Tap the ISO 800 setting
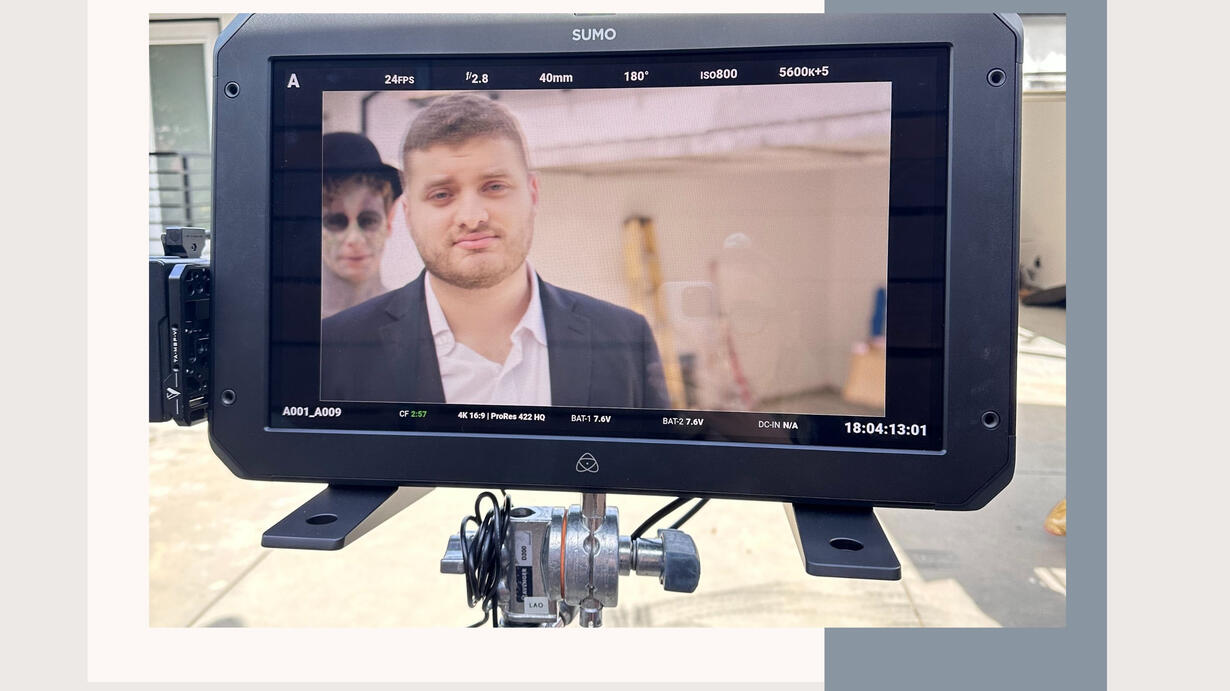Viewport: 1230px width, 691px height. click(718, 74)
